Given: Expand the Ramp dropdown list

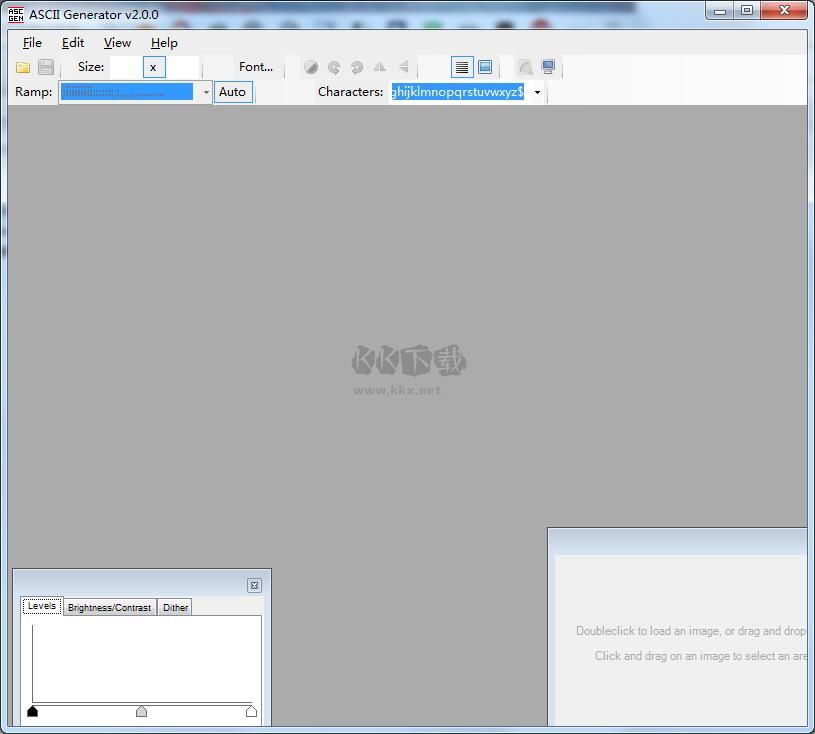Looking at the screenshot, I should [x=206, y=92].
